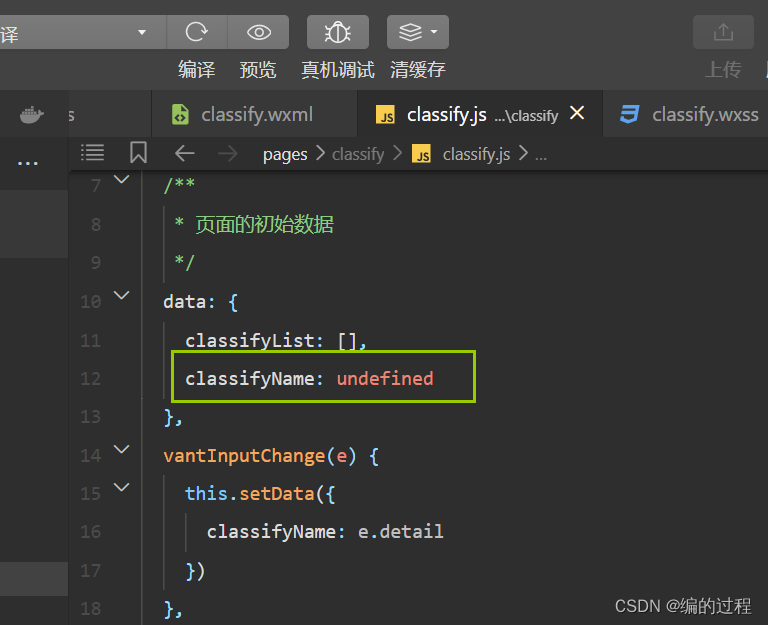Image resolution: width=768 pixels, height=625 pixels.
Task: Click line number 12 in gutter
Action: pos(91,379)
